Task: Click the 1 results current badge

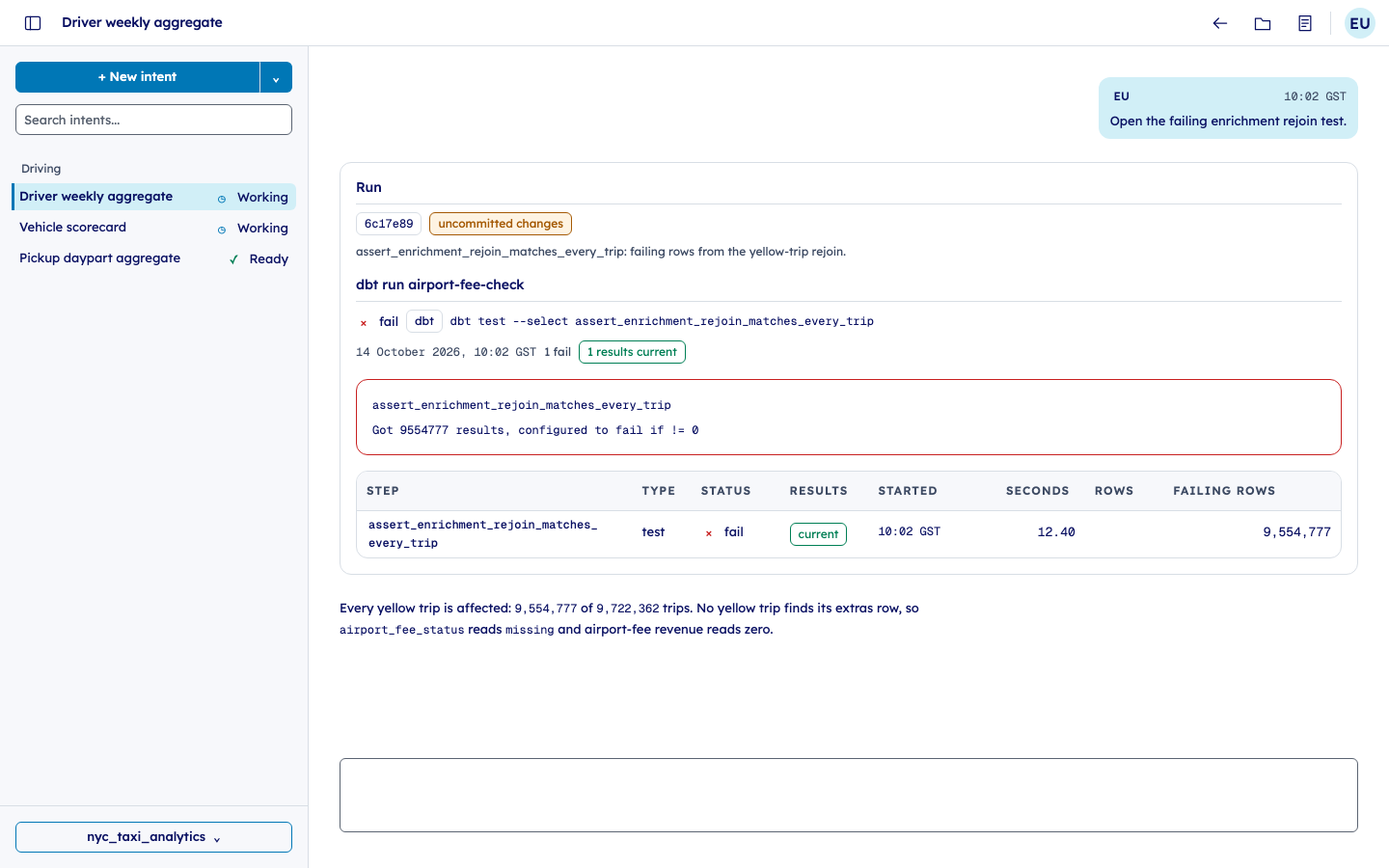Action: click(x=632, y=352)
